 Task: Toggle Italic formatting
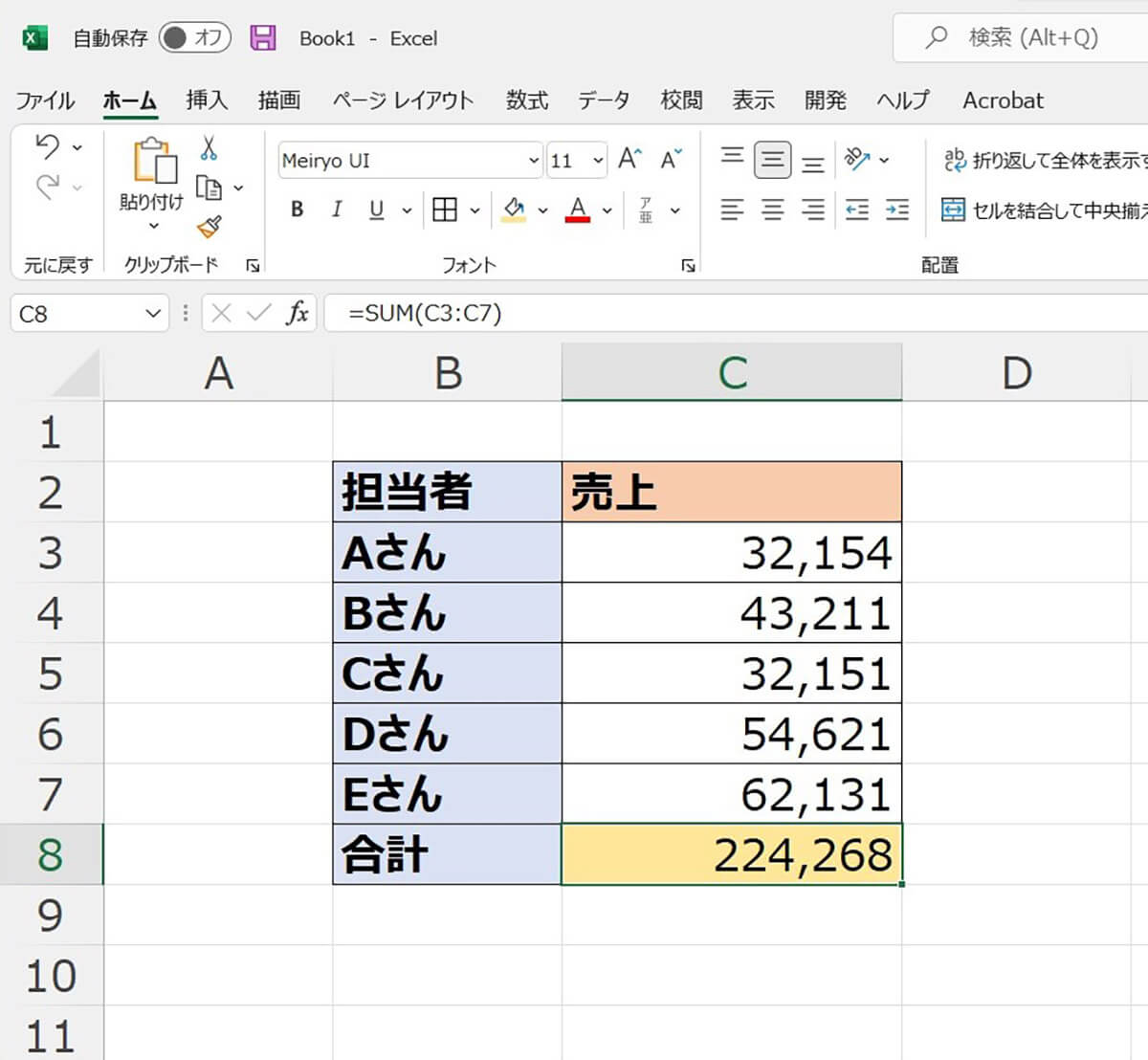pyautogui.click(x=337, y=210)
